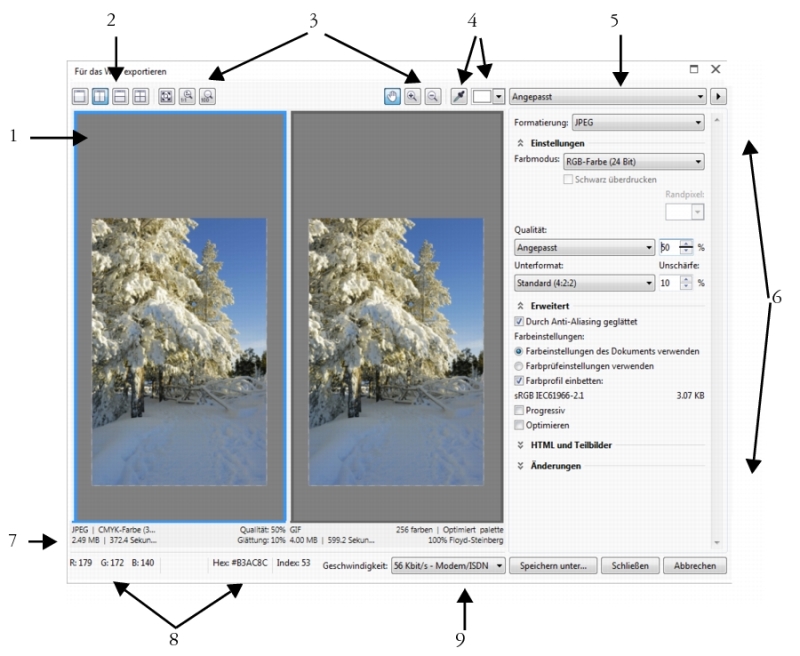This screenshot has height=656, width=800.
Task: Select the two vertical previews layout icon
Action: coord(102,97)
